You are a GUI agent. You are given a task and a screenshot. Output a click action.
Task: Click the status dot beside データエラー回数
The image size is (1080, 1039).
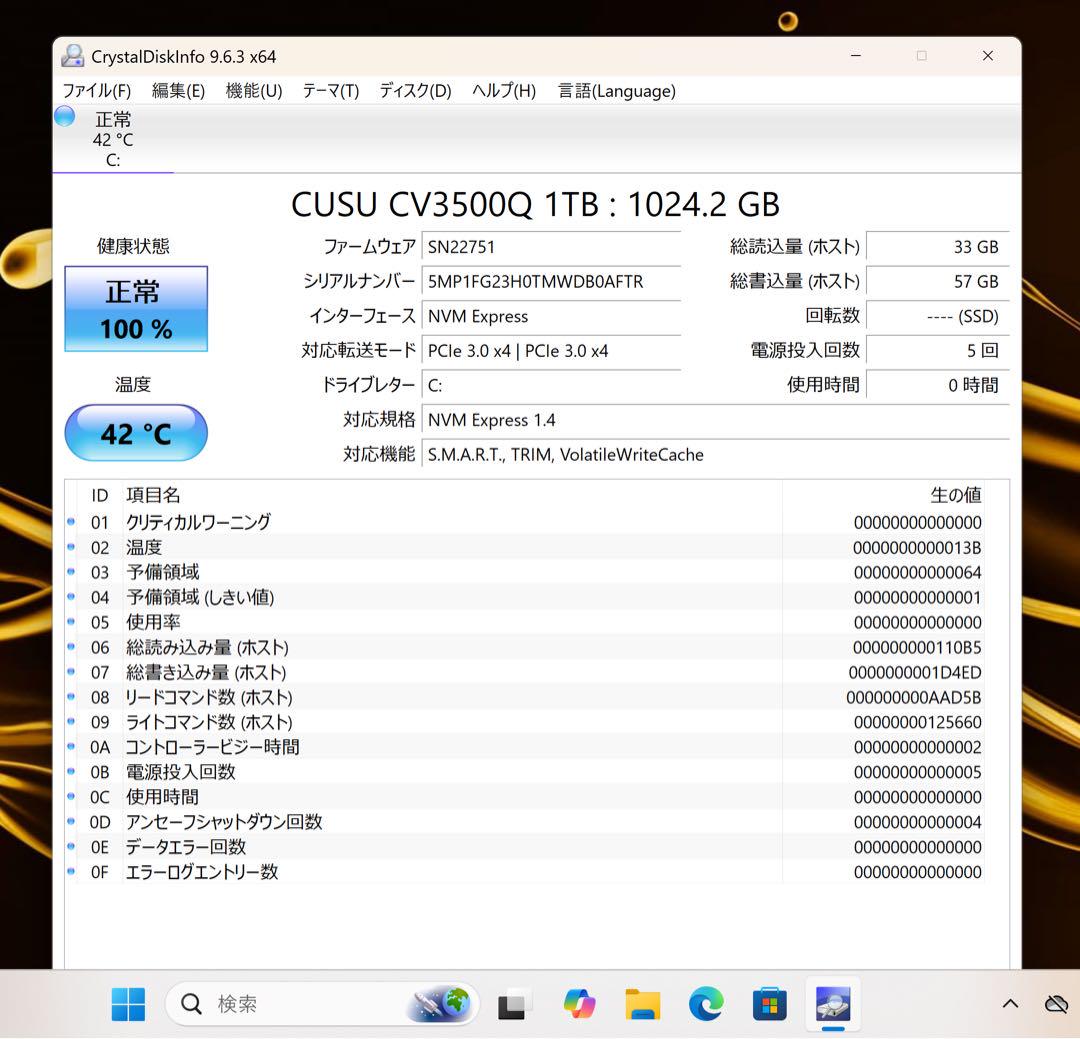pyautogui.click(x=71, y=846)
